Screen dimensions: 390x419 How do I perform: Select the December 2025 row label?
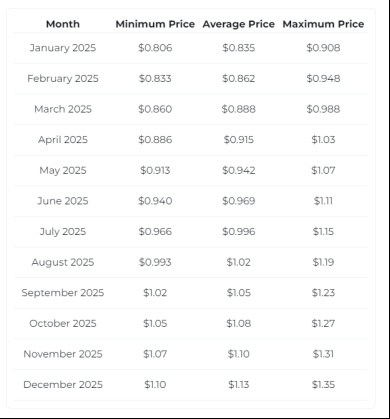coord(63,385)
